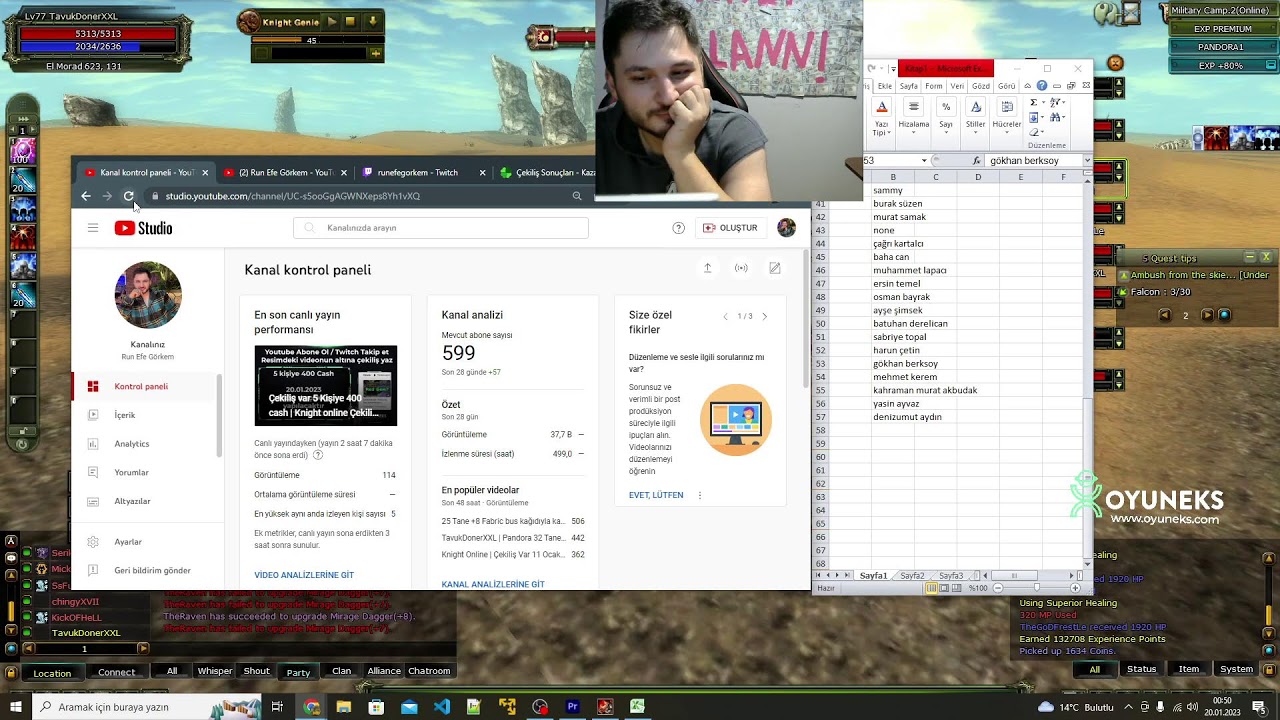1280x720 pixels.
Task: Expand the Stiller group in Excel
Action: [976, 118]
